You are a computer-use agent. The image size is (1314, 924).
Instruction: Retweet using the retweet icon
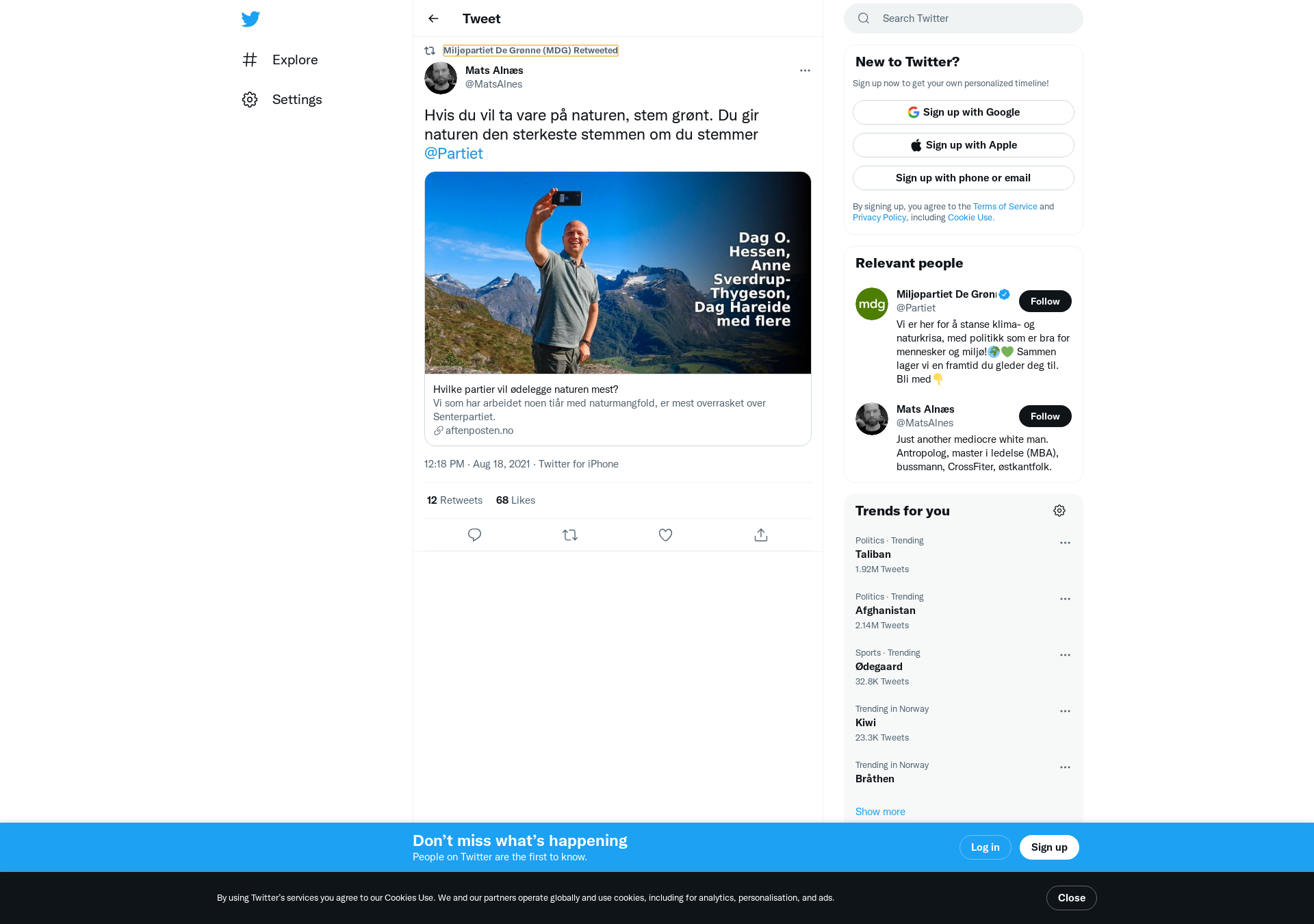click(x=570, y=535)
